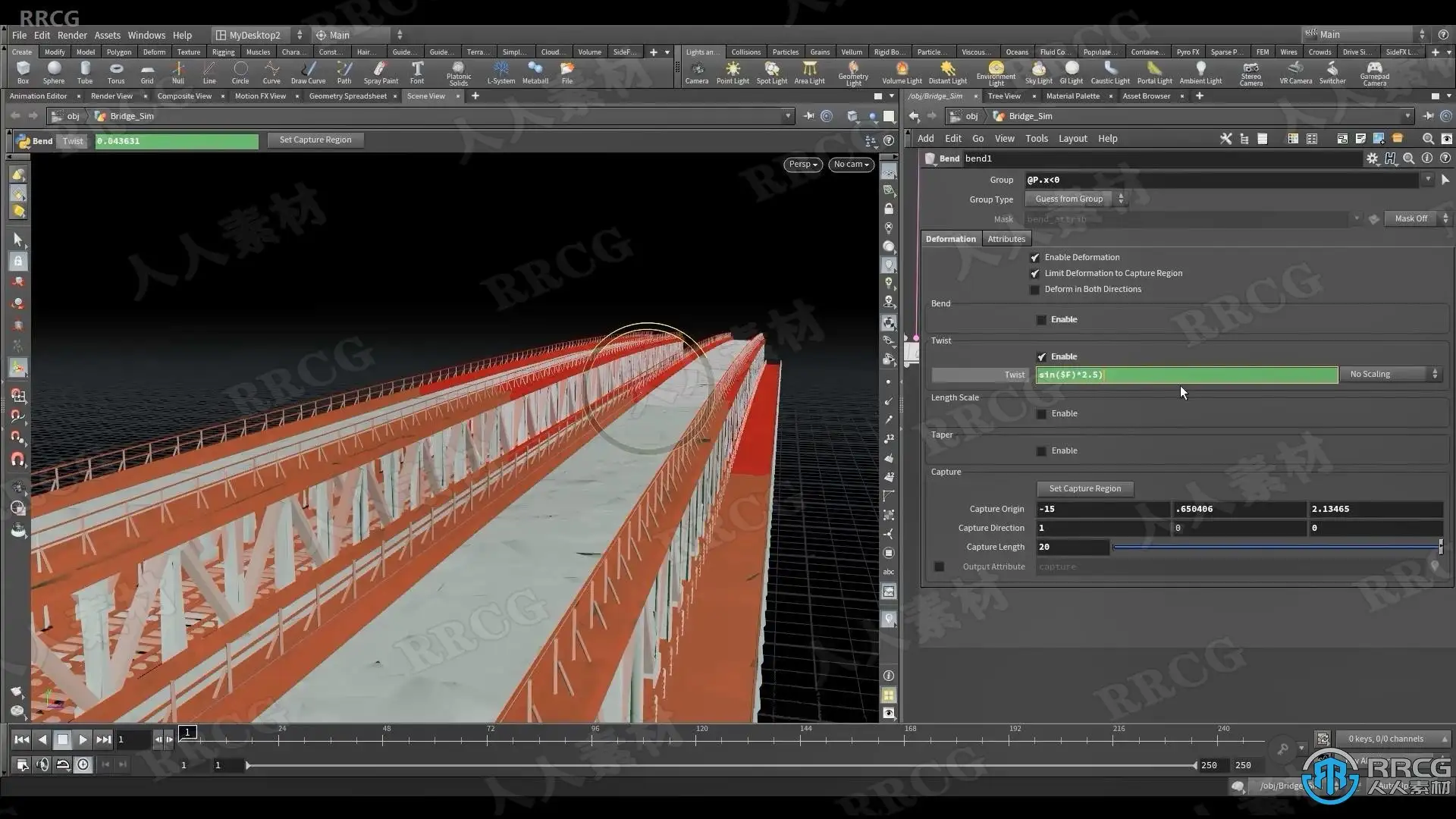Screen dimensions: 1456x819
Task: Click the Metaball shelf tool
Action: click(535, 72)
